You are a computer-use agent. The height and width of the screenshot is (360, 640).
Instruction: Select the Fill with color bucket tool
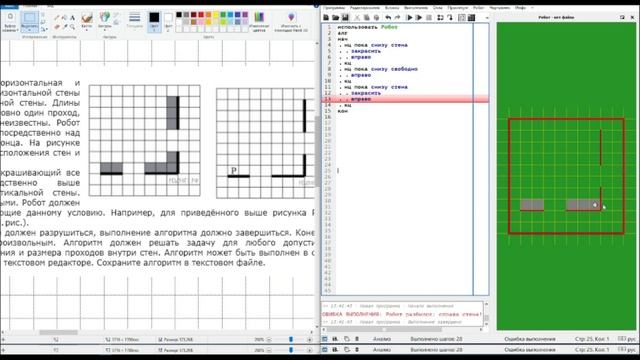click(x=64, y=18)
